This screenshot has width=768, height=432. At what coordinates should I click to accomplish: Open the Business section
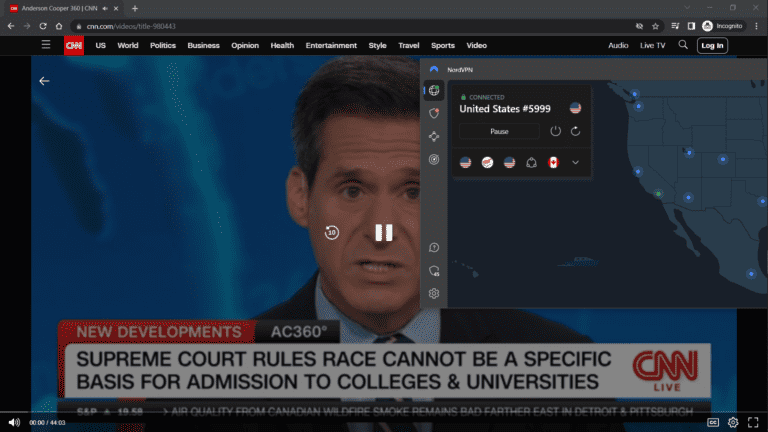coord(203,46)
